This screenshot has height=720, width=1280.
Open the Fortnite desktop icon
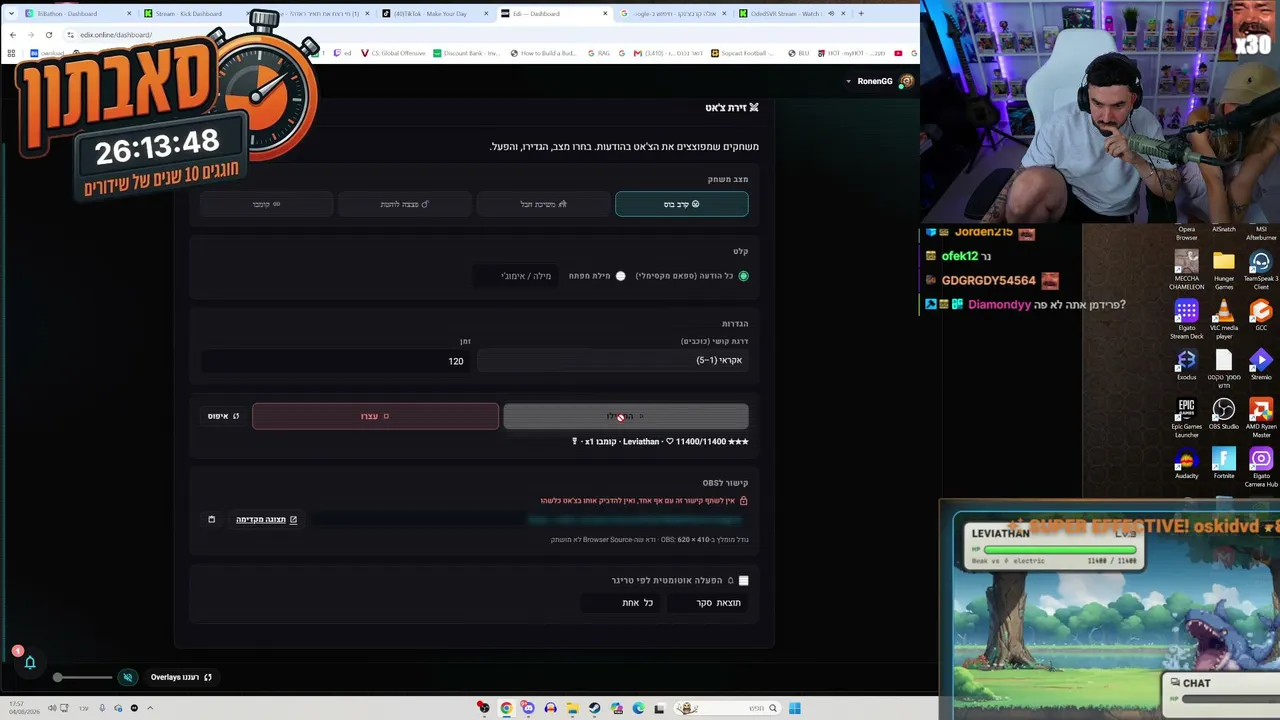[x=1224, y=463]
